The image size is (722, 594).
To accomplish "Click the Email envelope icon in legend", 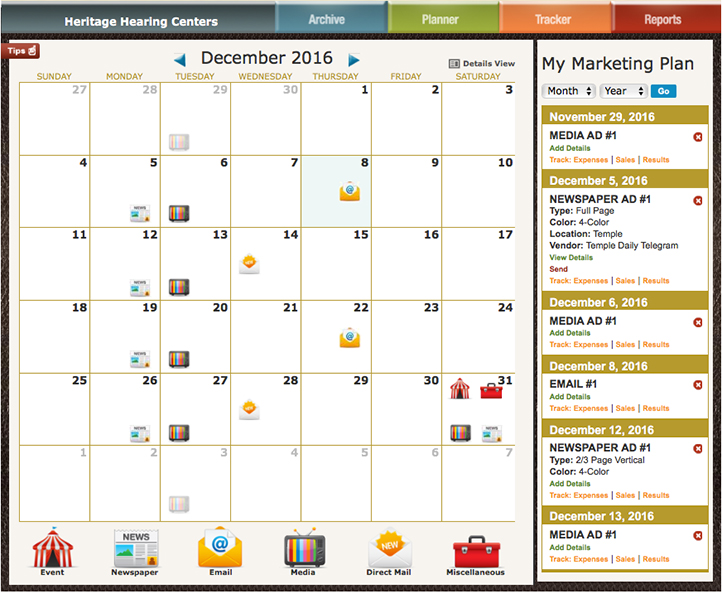I will coord(219,548).
